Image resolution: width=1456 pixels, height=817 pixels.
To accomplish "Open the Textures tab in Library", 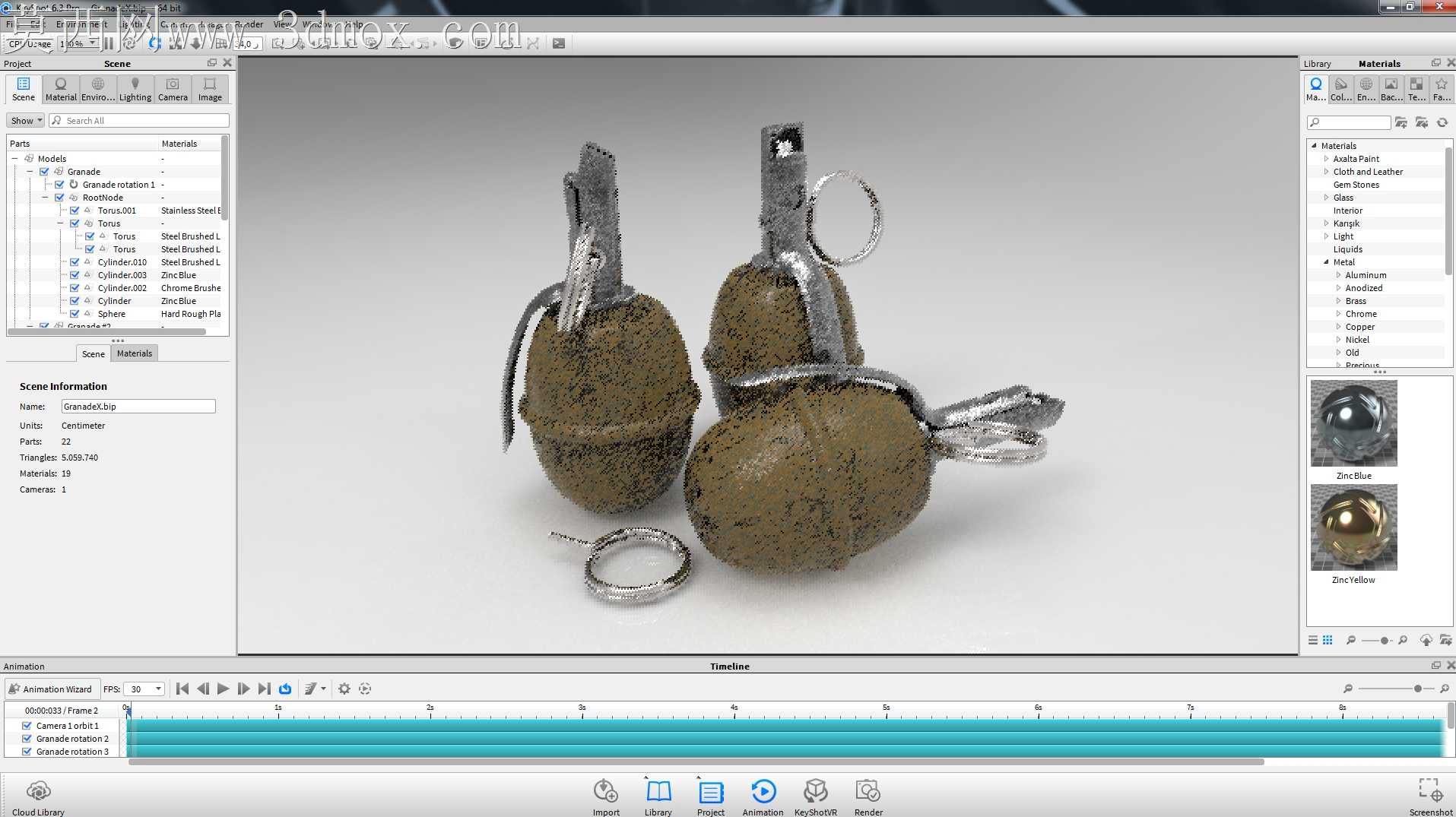I will click(x=1416, y=89).
